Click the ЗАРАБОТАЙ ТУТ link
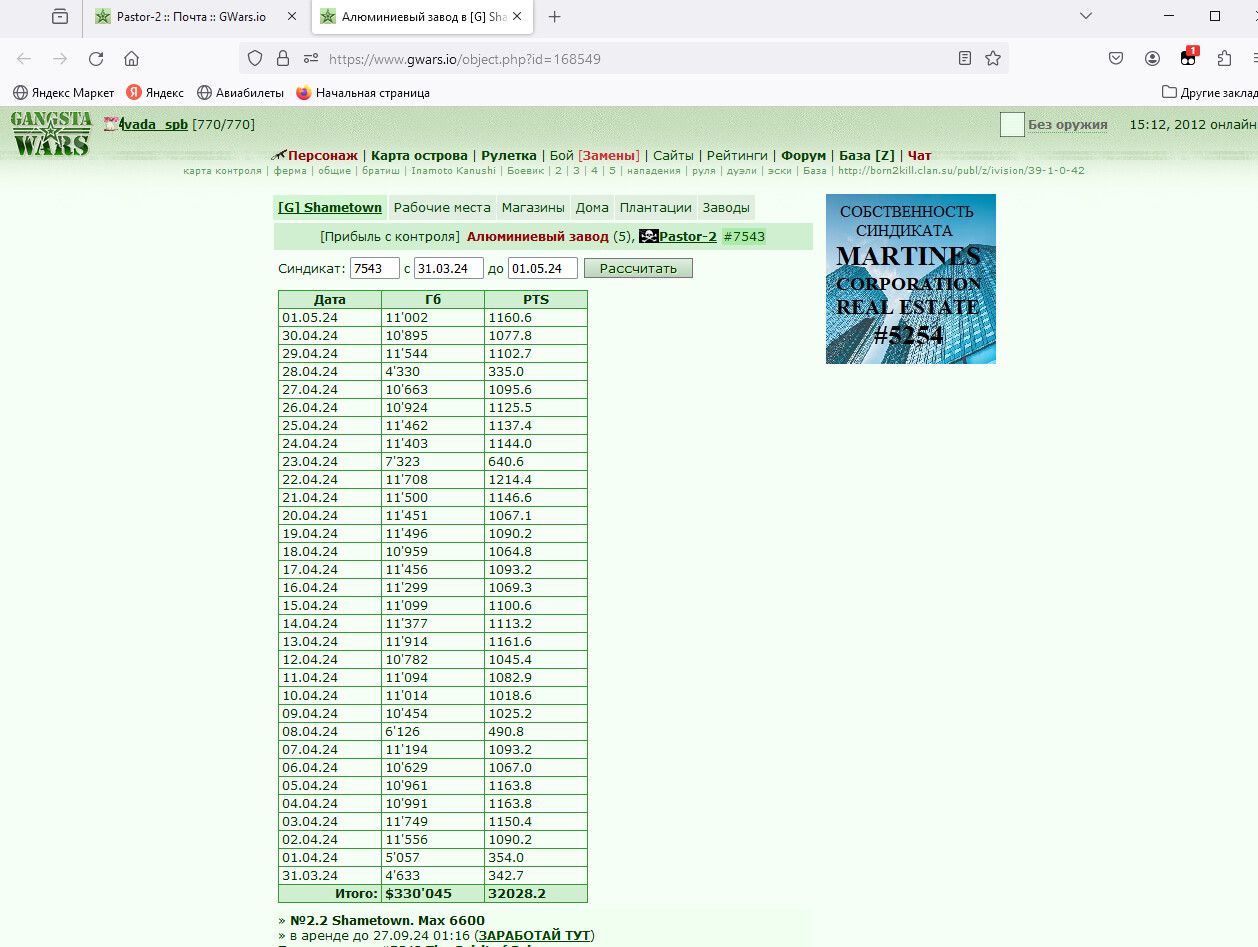This screenshot has width=1258, height=947. pyautogui.click(x=534, y=935)
